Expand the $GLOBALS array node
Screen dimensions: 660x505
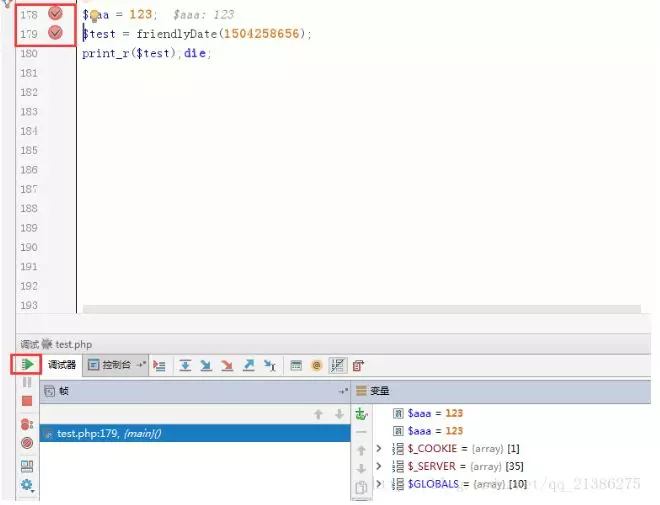[379, 484]
